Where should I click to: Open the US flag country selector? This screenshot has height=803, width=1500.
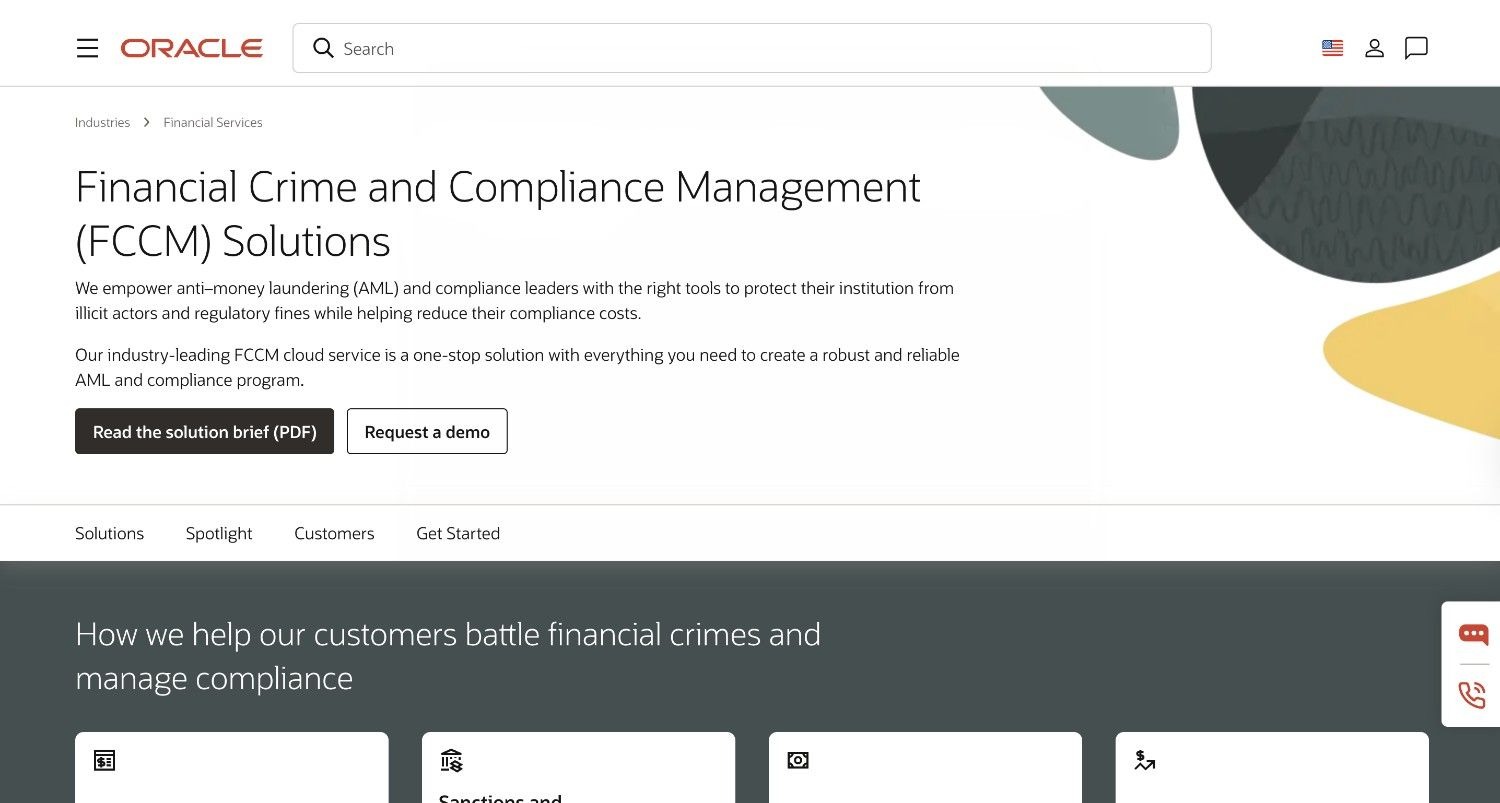1332,48
